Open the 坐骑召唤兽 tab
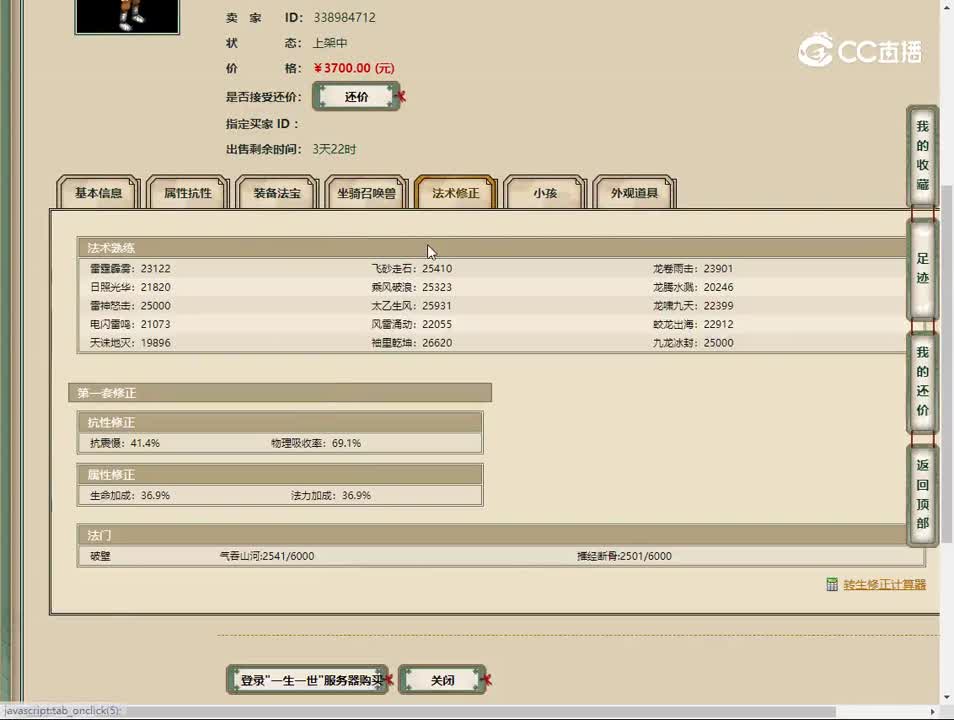The width and height of the screenshot is (954, 720). point(367,193)
